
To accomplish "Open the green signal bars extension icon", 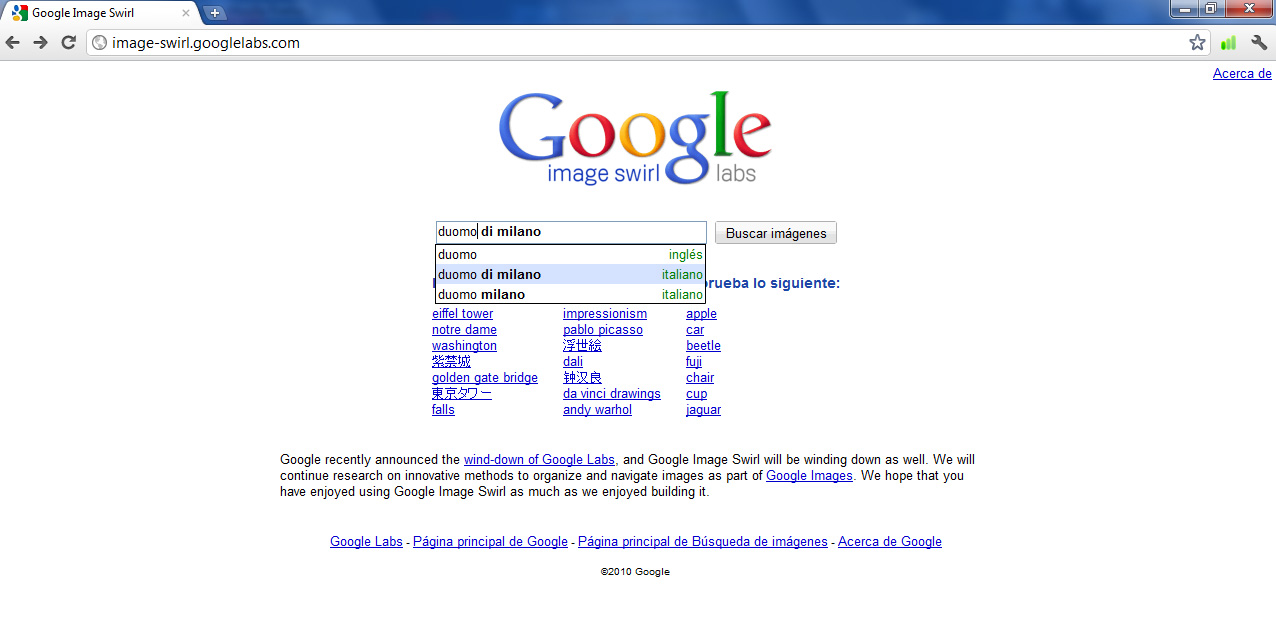I will [1228, 42].
